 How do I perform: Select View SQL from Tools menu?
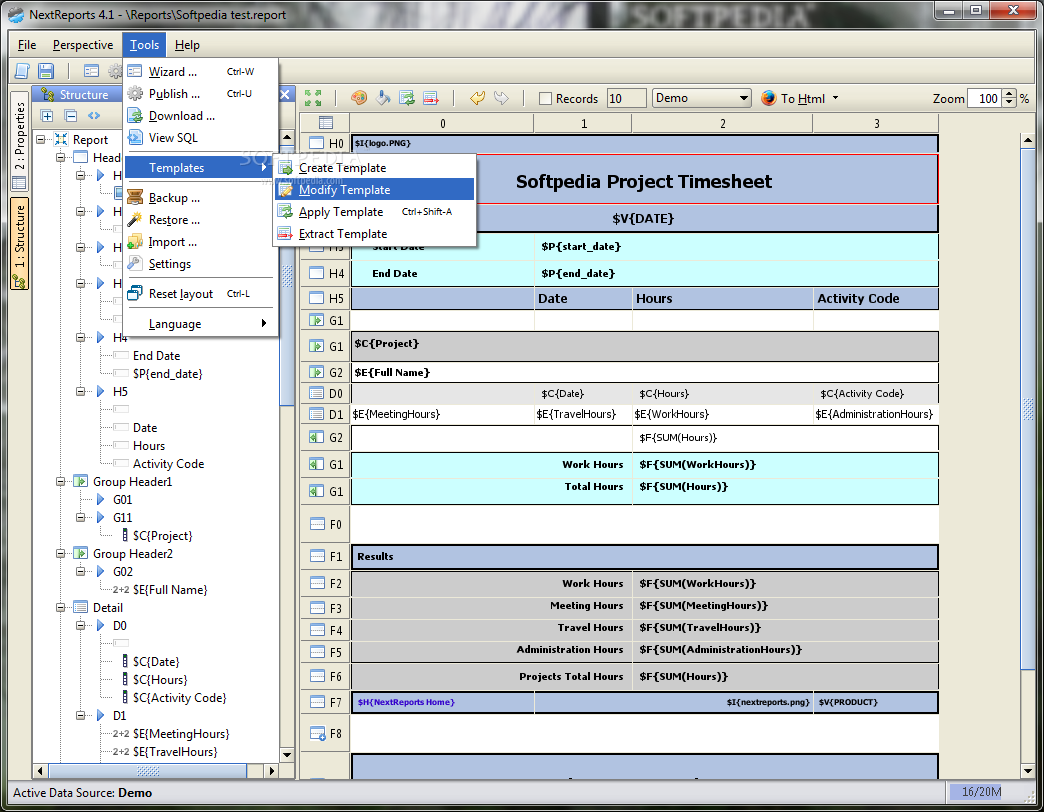[x=200, y=138]
